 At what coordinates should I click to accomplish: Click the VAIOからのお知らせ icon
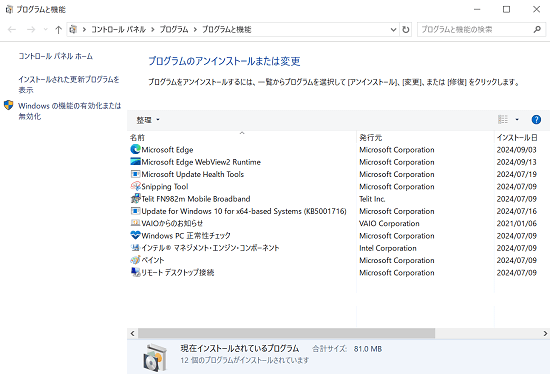pyautogui.click(x=135, y=223)
